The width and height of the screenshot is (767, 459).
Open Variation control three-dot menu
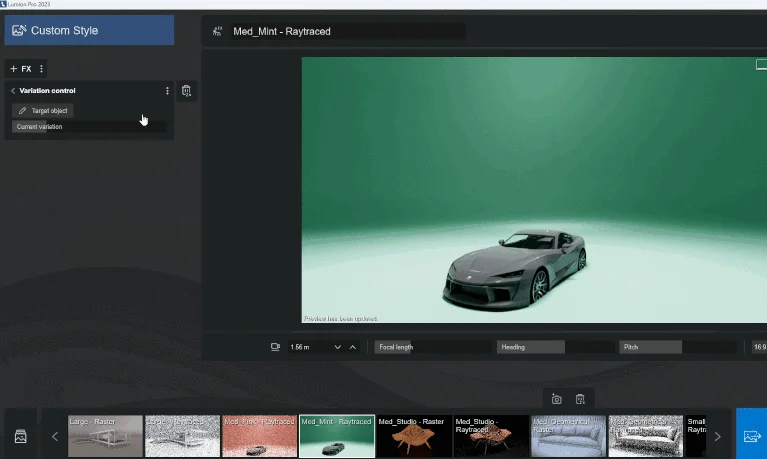point(167,91)
